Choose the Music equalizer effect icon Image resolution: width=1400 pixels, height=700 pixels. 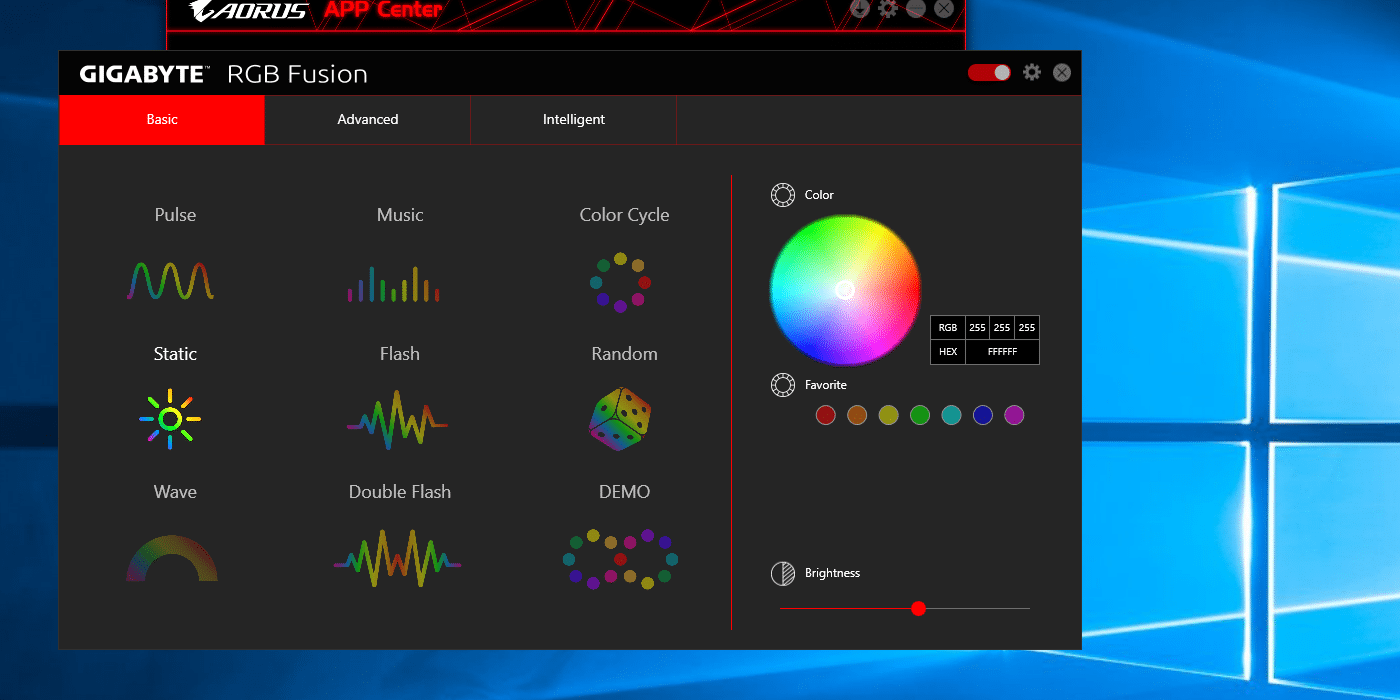(x=394, y=284)
